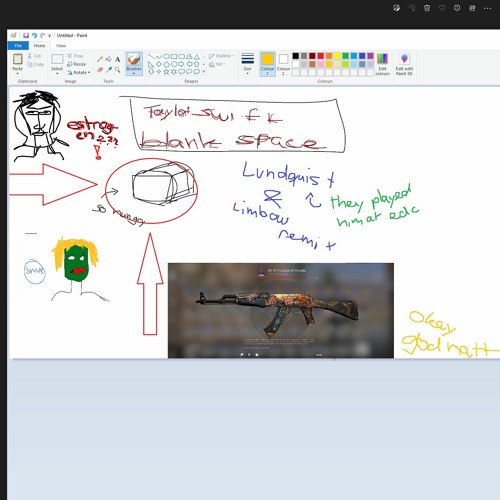The width and height of the screenshot is (500, 500).
Task: Switch to the Home ribbon tab
Action: (x=39, y=46)
